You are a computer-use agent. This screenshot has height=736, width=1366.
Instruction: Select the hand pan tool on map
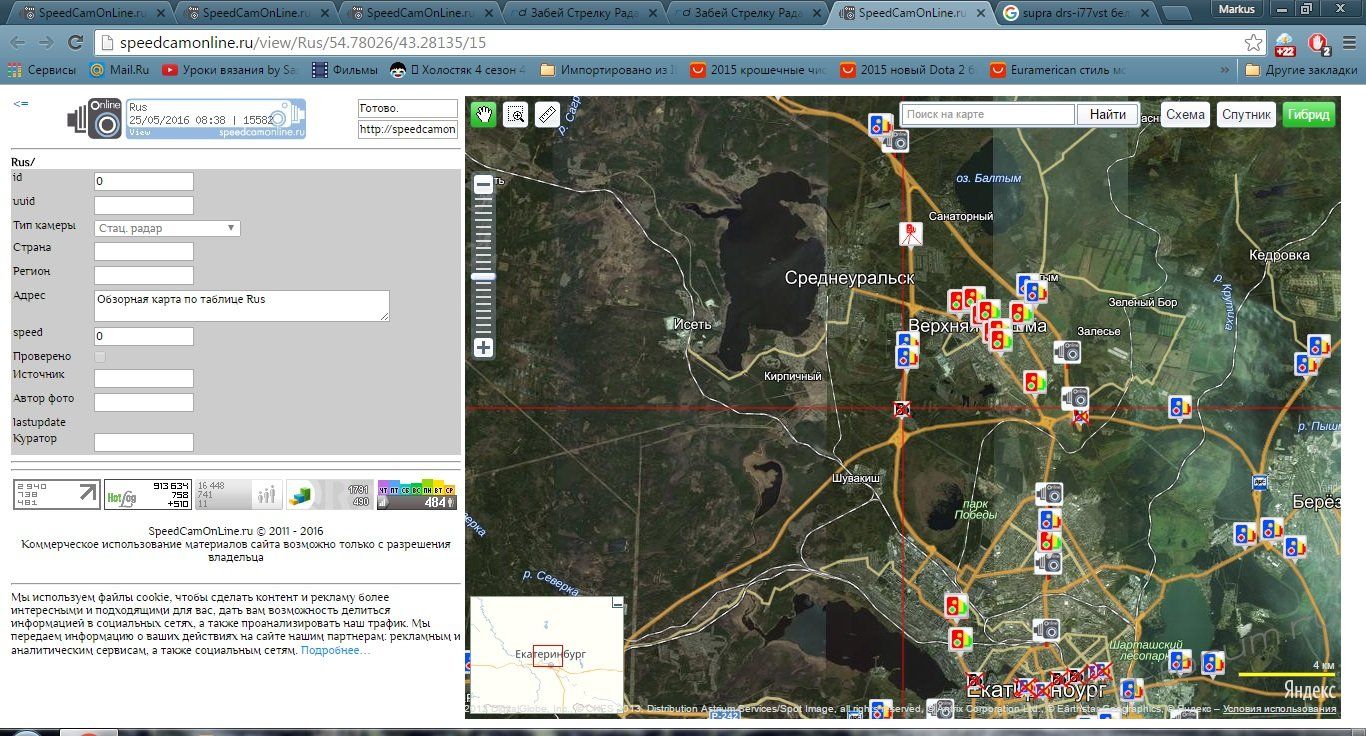point(484,114)
